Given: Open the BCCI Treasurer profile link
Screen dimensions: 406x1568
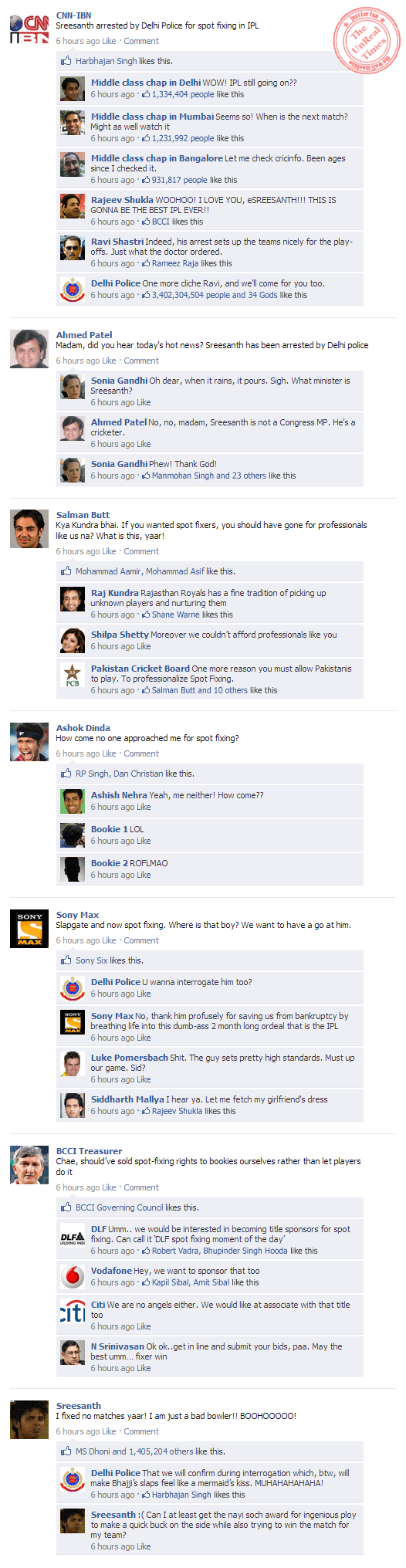Looking at the screenshot, I should (x=89, y=1151).
